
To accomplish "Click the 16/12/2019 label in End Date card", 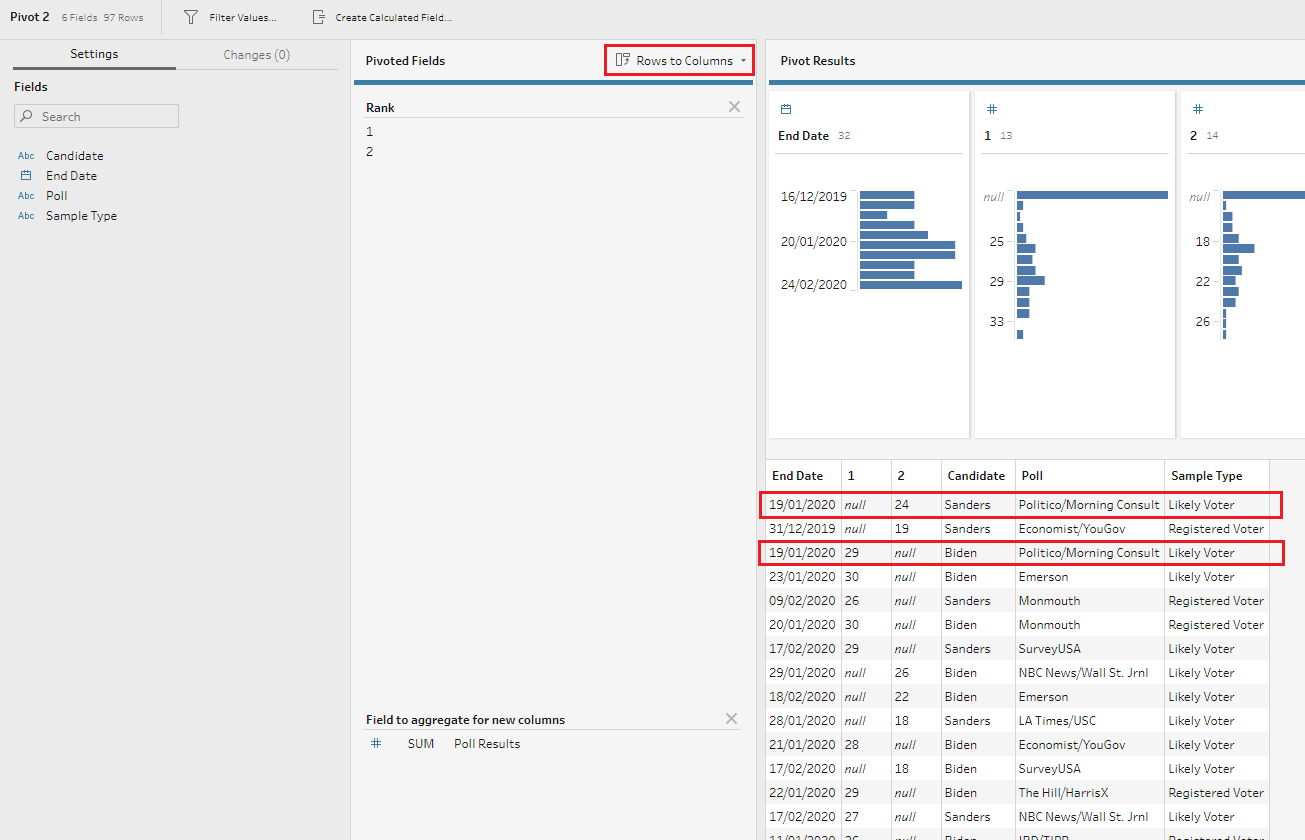I will (x=813, y=197).
